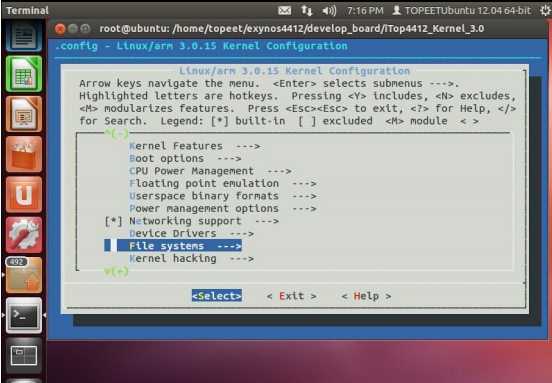Click the <Select> button
The height and width of the screenshot is (383, 552).
click(x=217, y=296)
